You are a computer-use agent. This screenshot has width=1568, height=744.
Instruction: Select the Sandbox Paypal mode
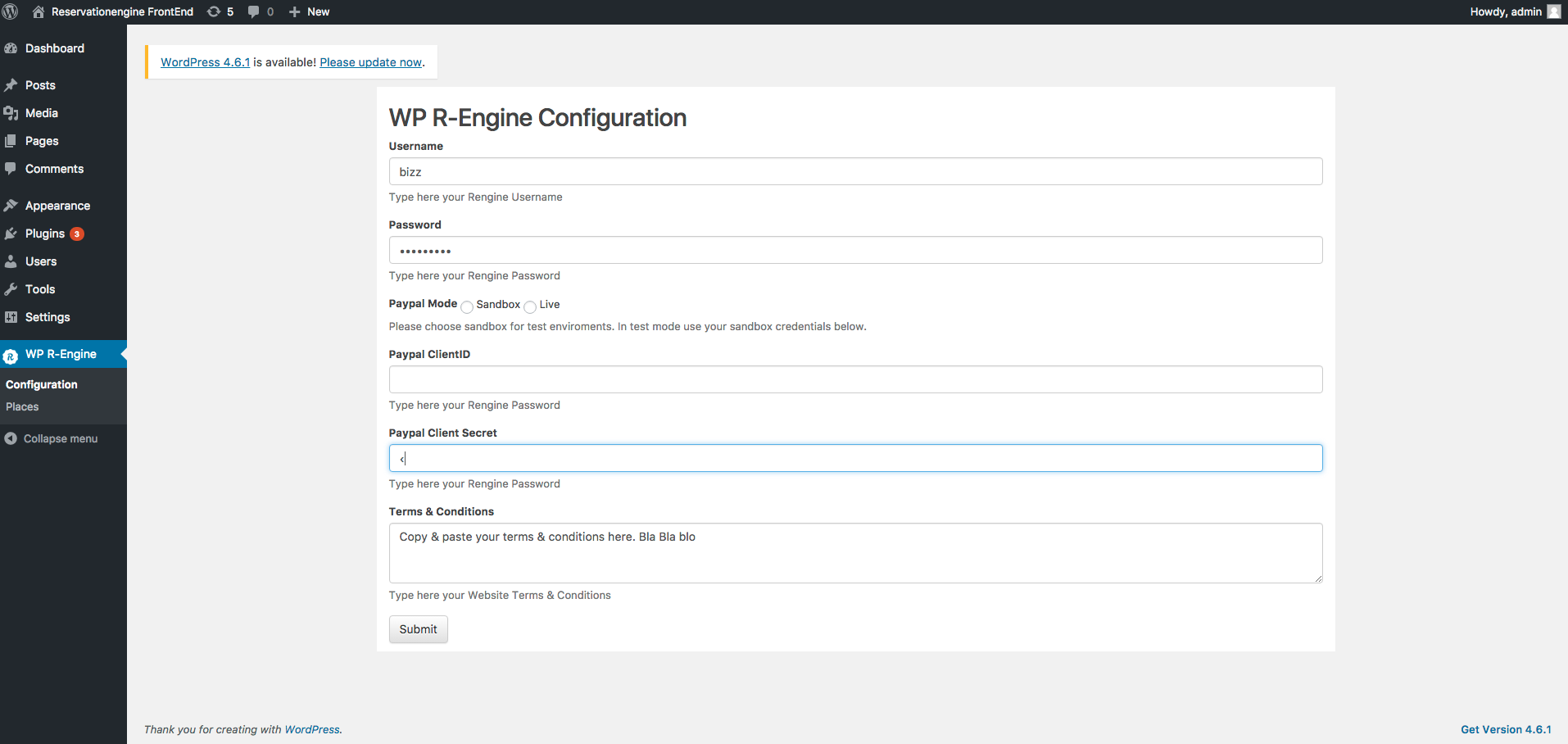467,307
